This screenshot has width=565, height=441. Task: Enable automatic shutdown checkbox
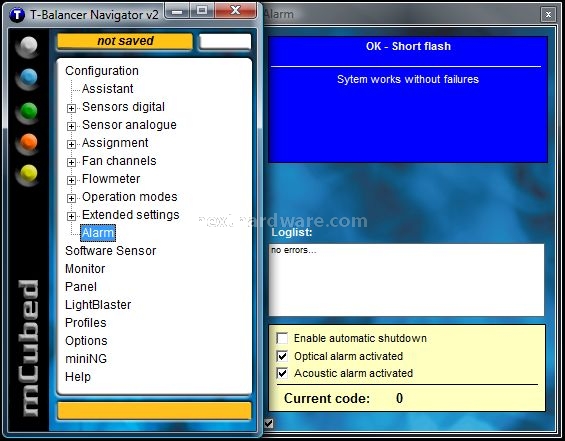282,338
